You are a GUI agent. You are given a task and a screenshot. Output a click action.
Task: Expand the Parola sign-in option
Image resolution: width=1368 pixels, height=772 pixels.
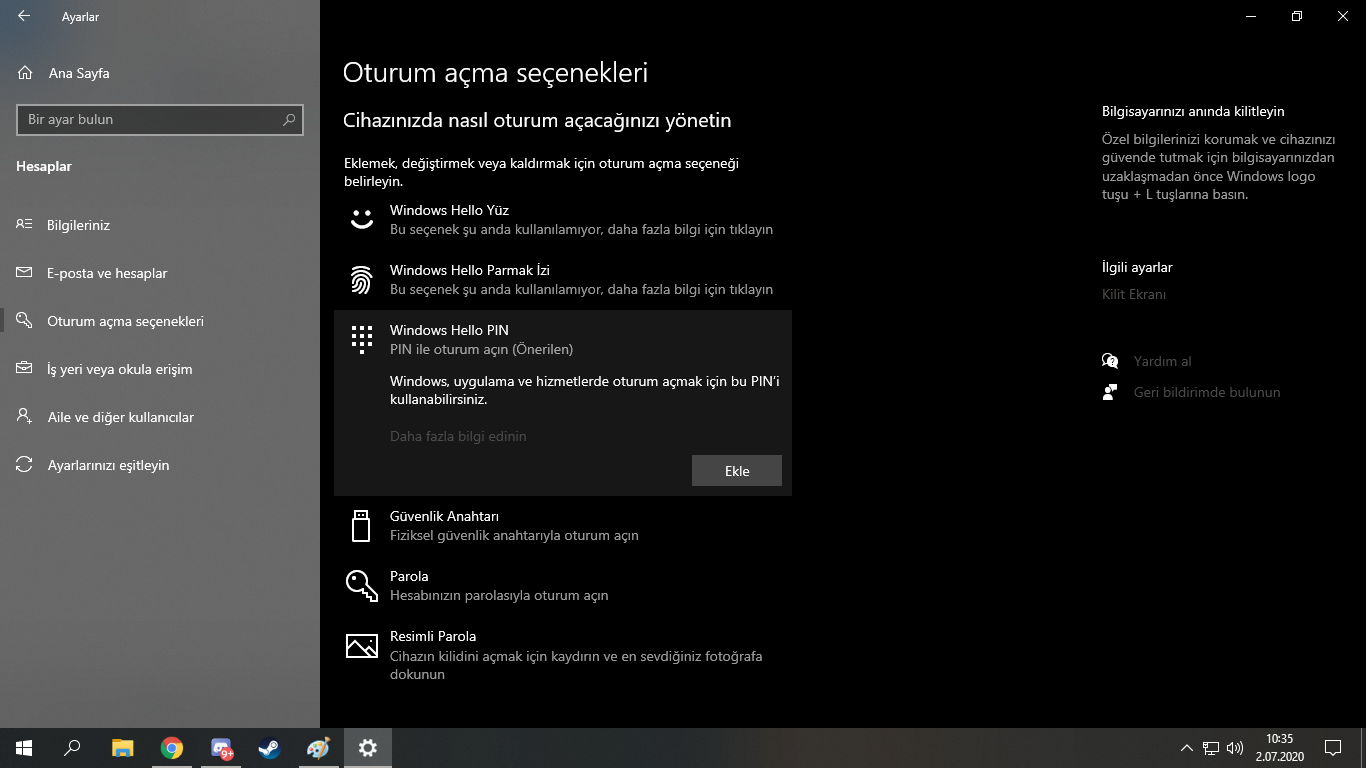click(x=563, y=585)
